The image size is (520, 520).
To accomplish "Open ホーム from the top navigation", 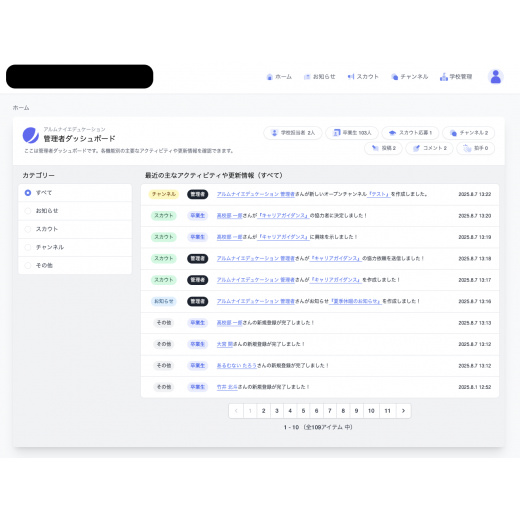I will coord(279,77).
